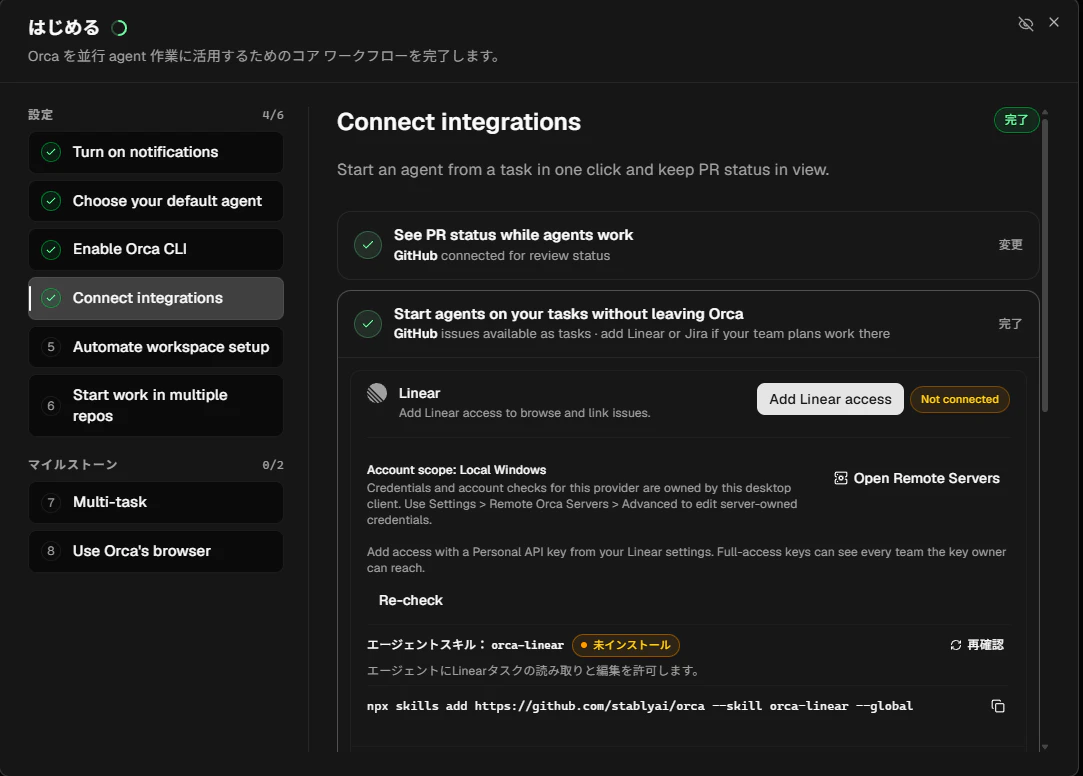Go to Automate workspace setup step
Viewport: 1083px width, 776px height.
click(155, 347)
